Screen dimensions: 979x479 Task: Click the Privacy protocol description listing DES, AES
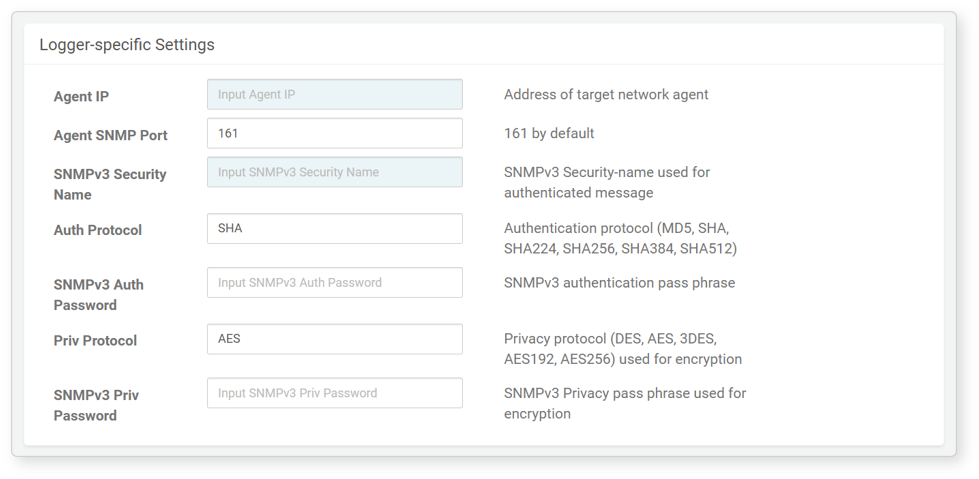[x=623, y=349]
